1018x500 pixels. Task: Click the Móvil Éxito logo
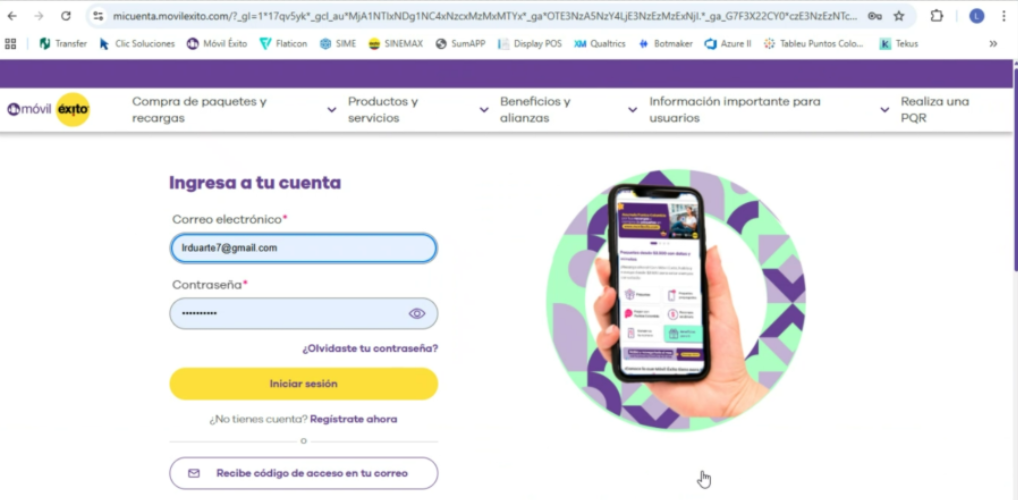[49, 110]
